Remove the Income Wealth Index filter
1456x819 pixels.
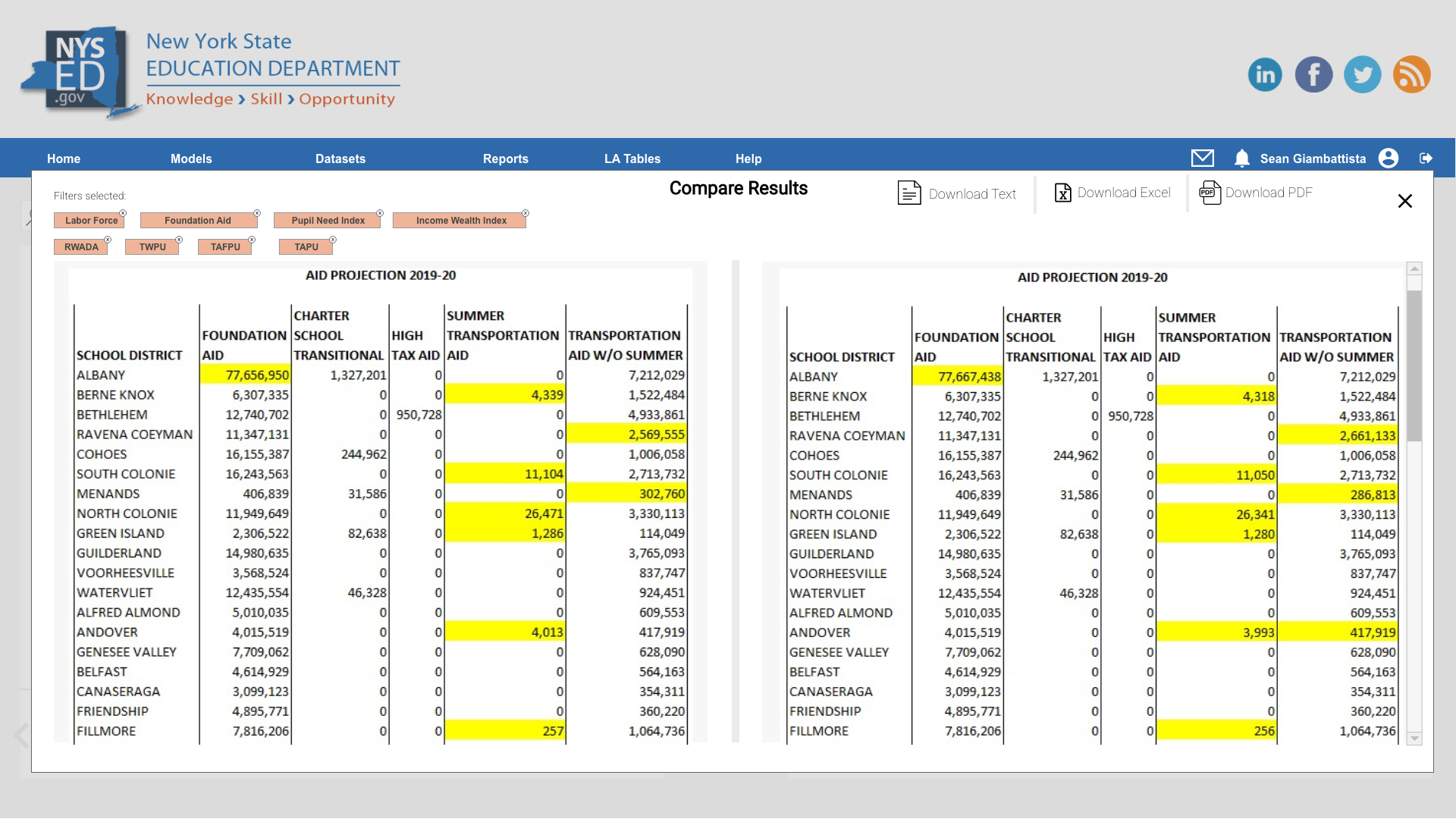[526, 213]
